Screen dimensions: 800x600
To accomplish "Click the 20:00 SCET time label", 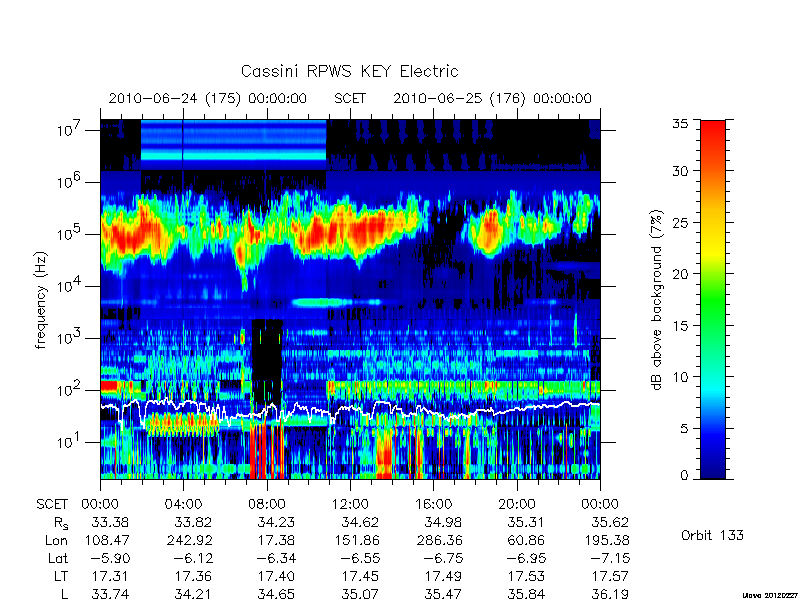I will pos(517,504).
